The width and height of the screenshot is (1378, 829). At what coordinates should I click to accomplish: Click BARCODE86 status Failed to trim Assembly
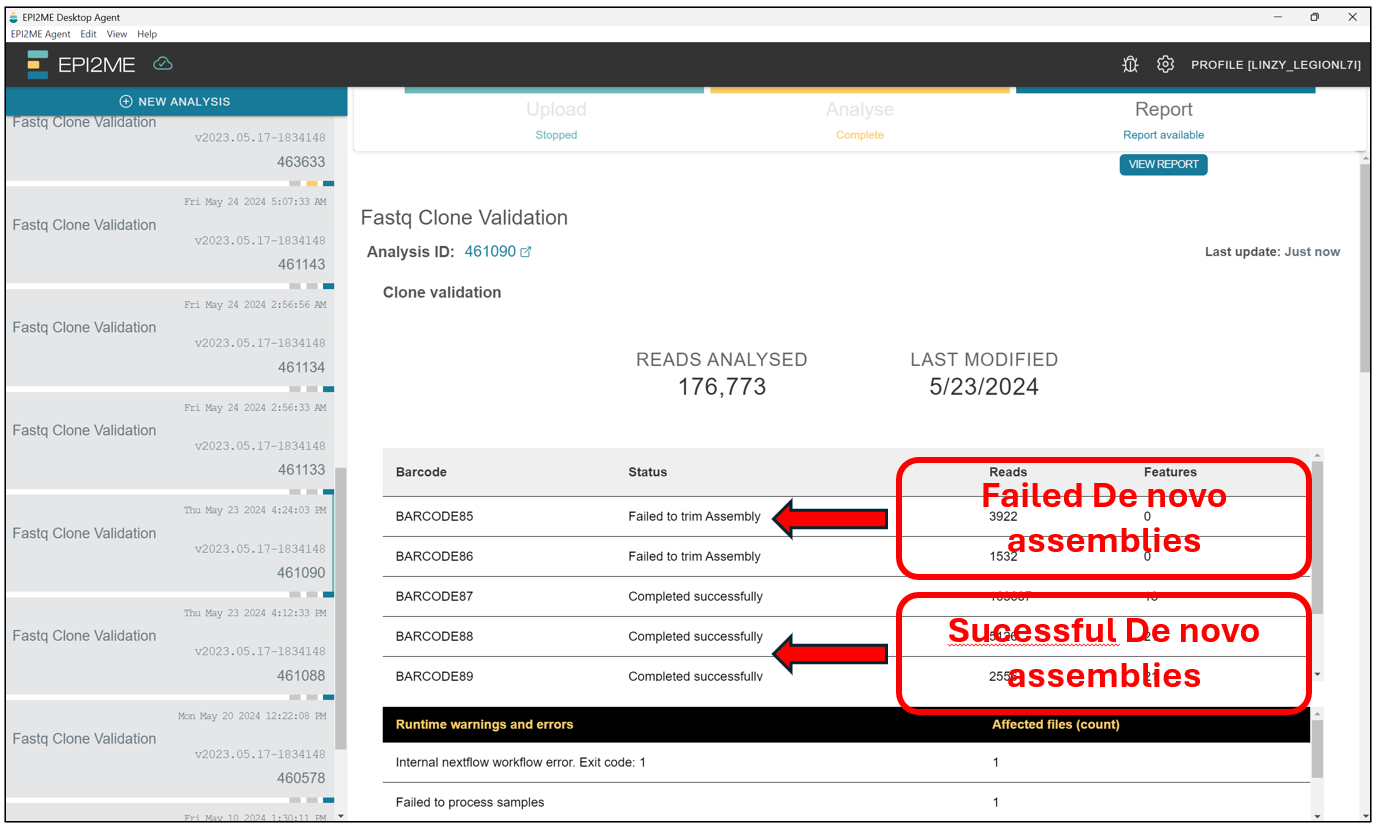[x=694, y=557]
